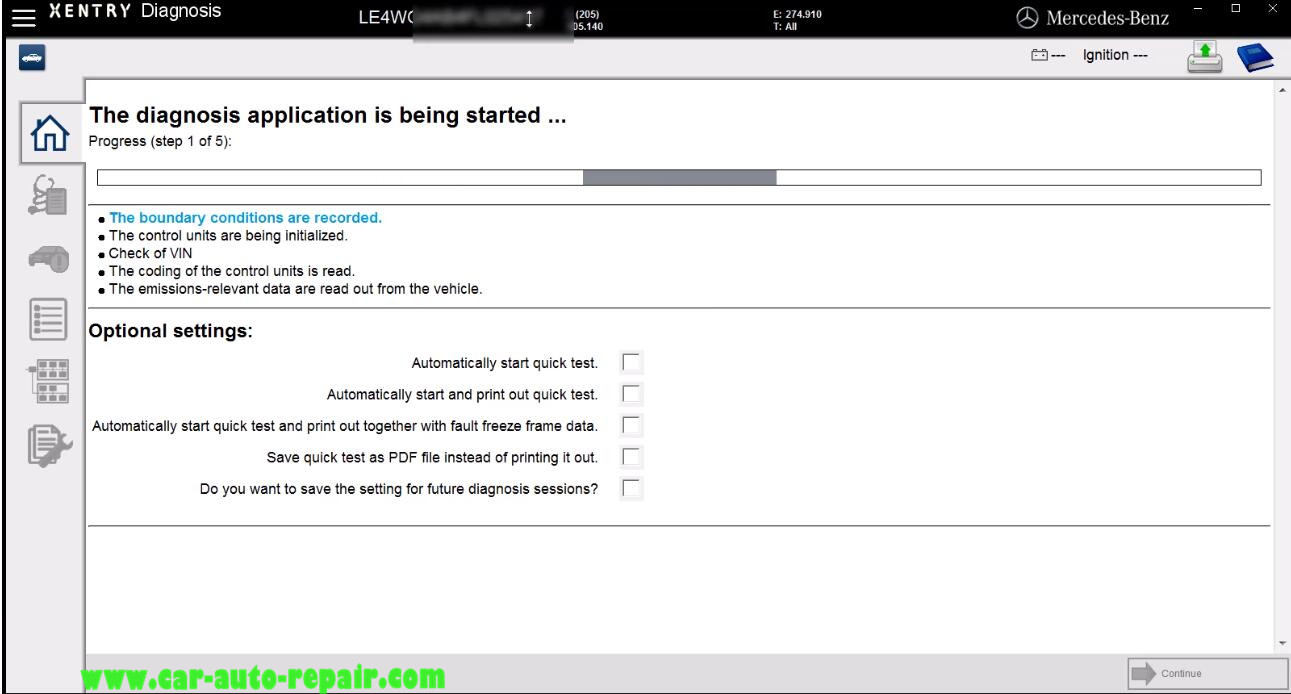Click 'The control units are being initialized.' line
The image size is (1291, 694).
pyautogui.click(x=228, y=236)
